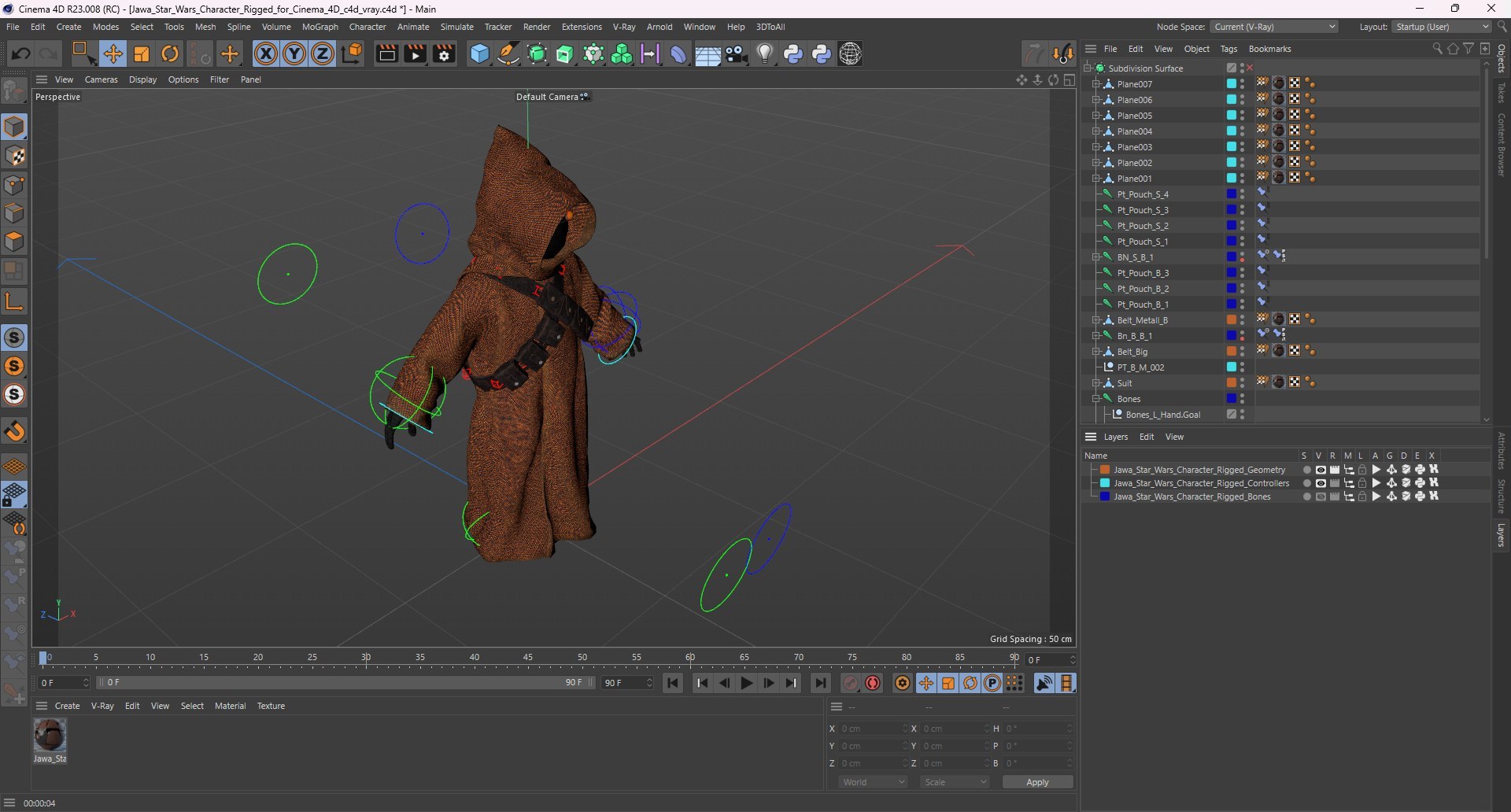Open material manager Texture menu
The height and width of the screenshot is (812, 1511).
click(271, 706)
